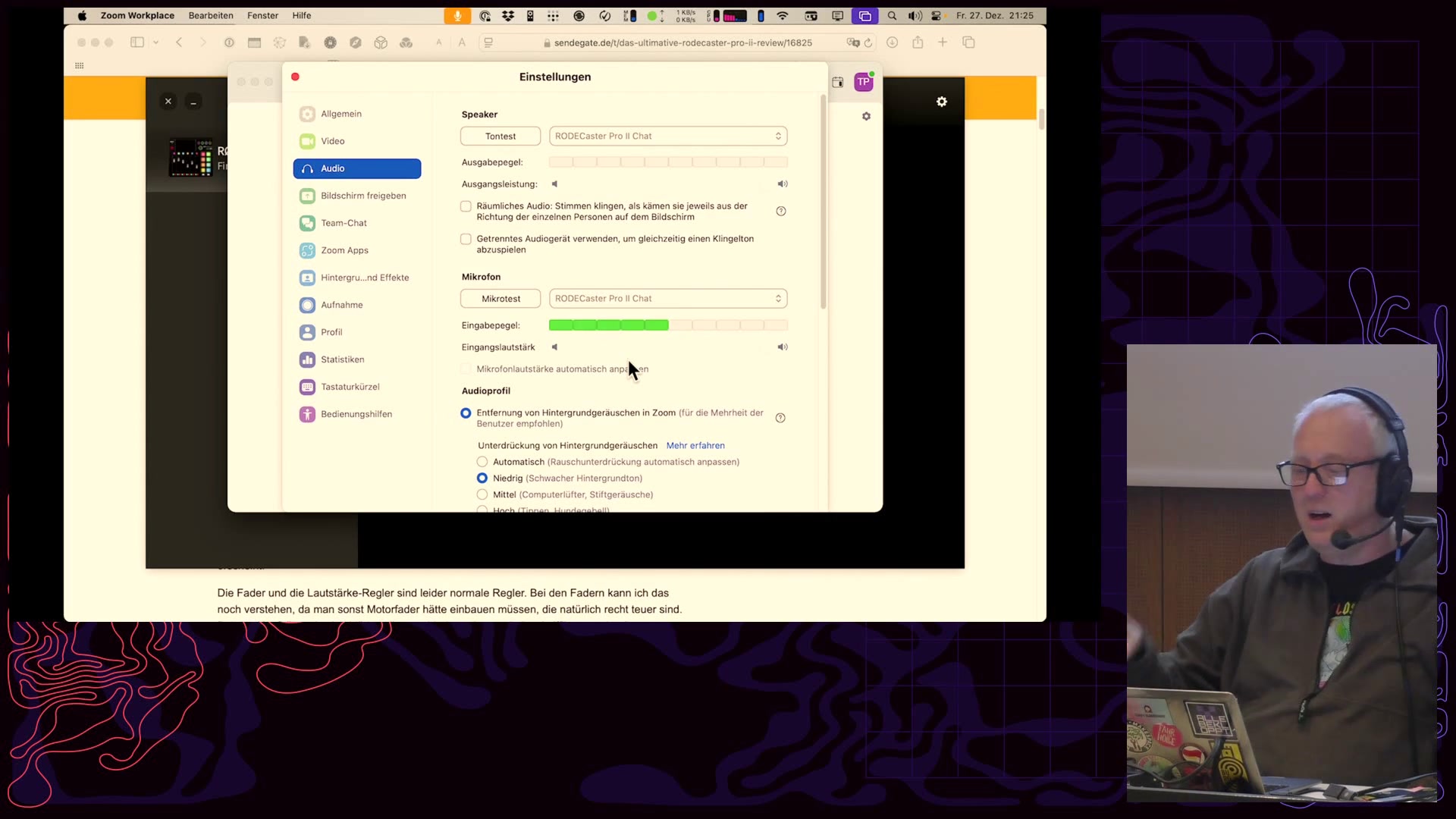Click the Mikrotest button
Viewport: 1456px width, 819px height.
click(x=500, y=299)
